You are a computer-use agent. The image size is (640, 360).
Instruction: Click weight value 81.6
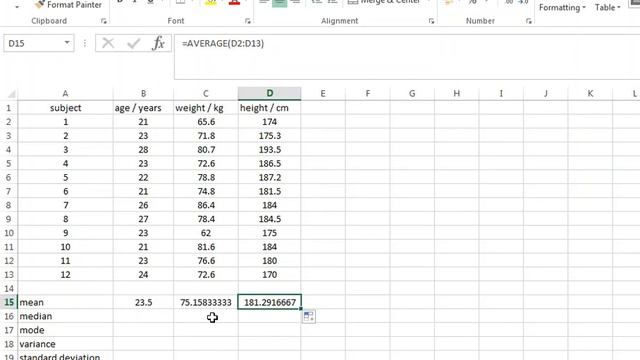[x=206, y=247]
